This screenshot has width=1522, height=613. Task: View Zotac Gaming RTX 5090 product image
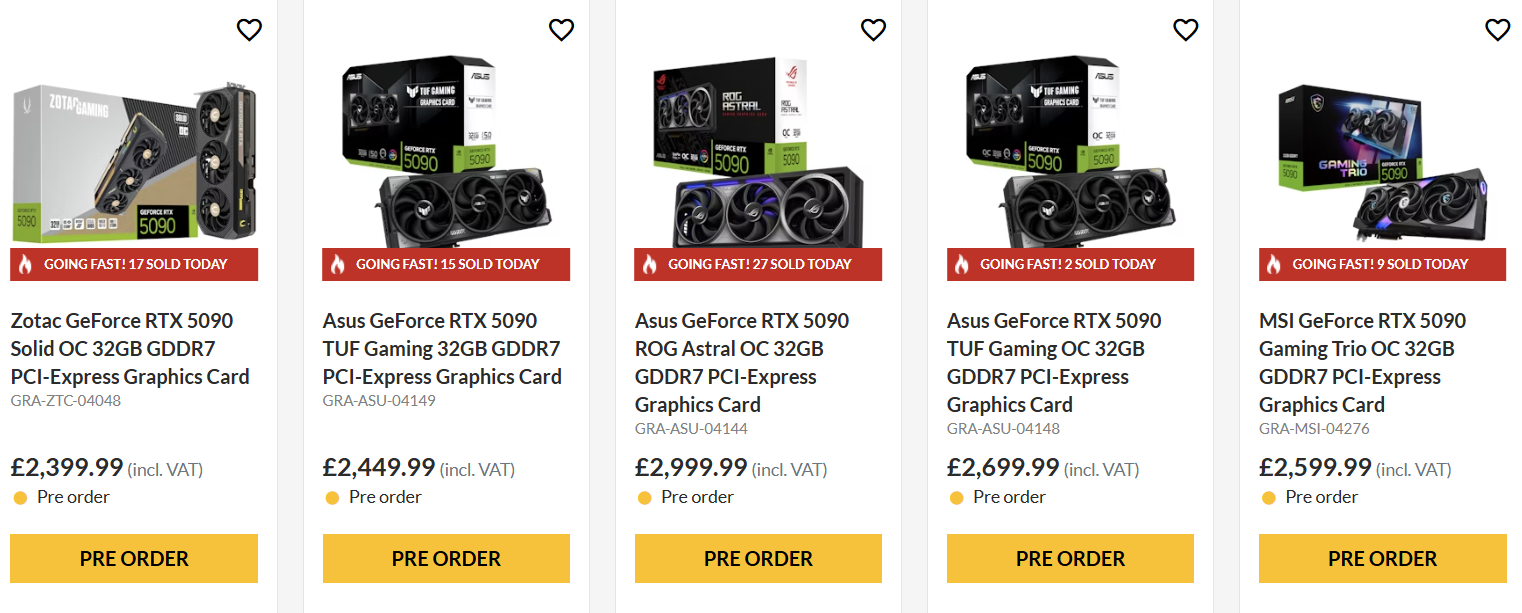(x=134, y=160)
